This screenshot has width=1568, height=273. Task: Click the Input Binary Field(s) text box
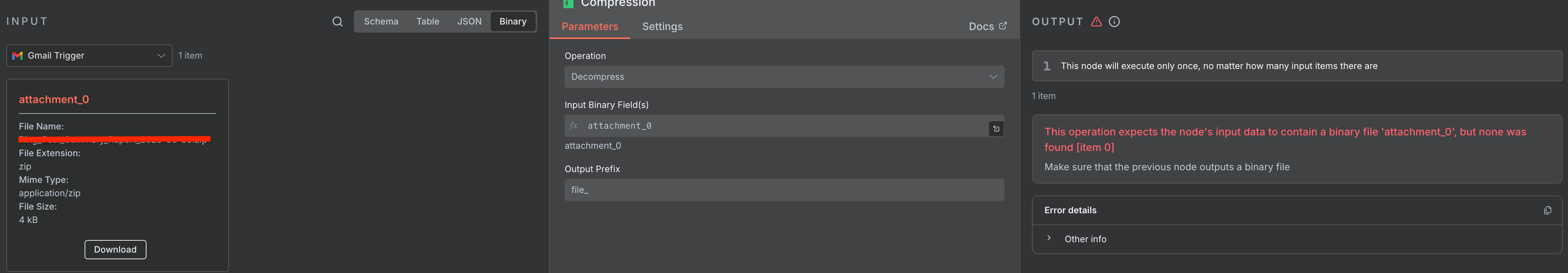tap(779, 126)
